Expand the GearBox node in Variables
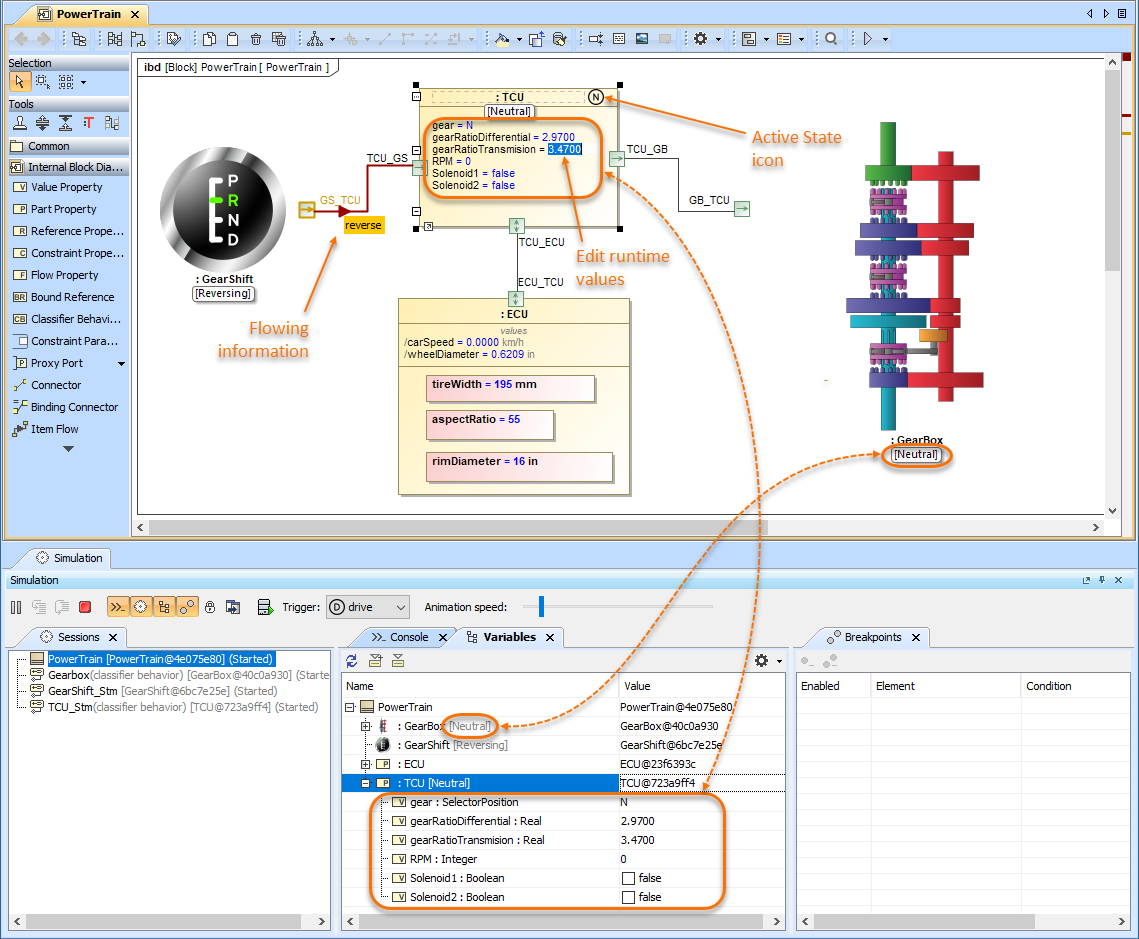Viewport: 1139px width, 939px height. pos(366,726)
